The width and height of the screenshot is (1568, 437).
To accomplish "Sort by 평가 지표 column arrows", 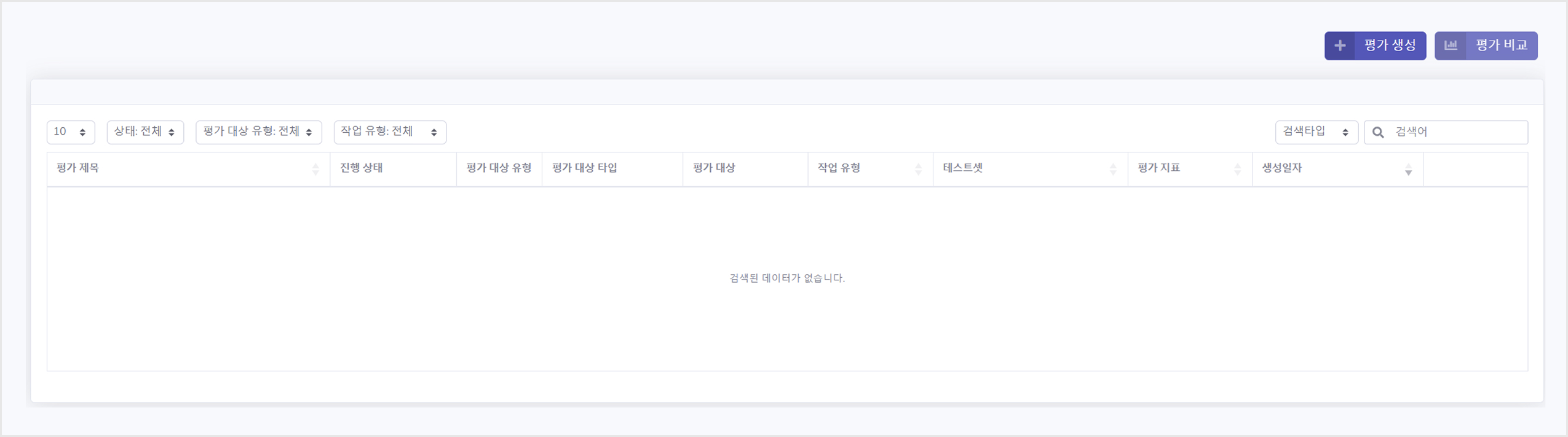I will click(x=1237, y=169).
